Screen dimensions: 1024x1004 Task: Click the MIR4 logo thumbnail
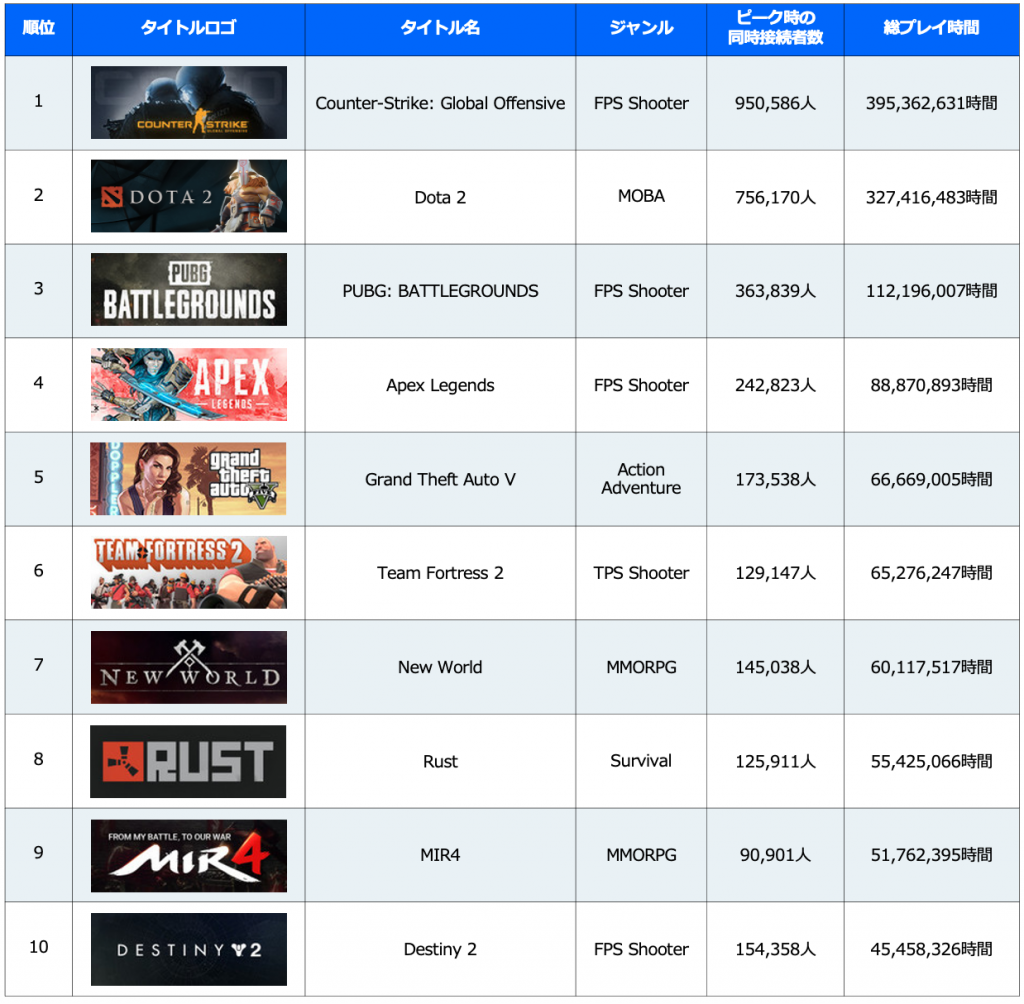pos(189,856)
